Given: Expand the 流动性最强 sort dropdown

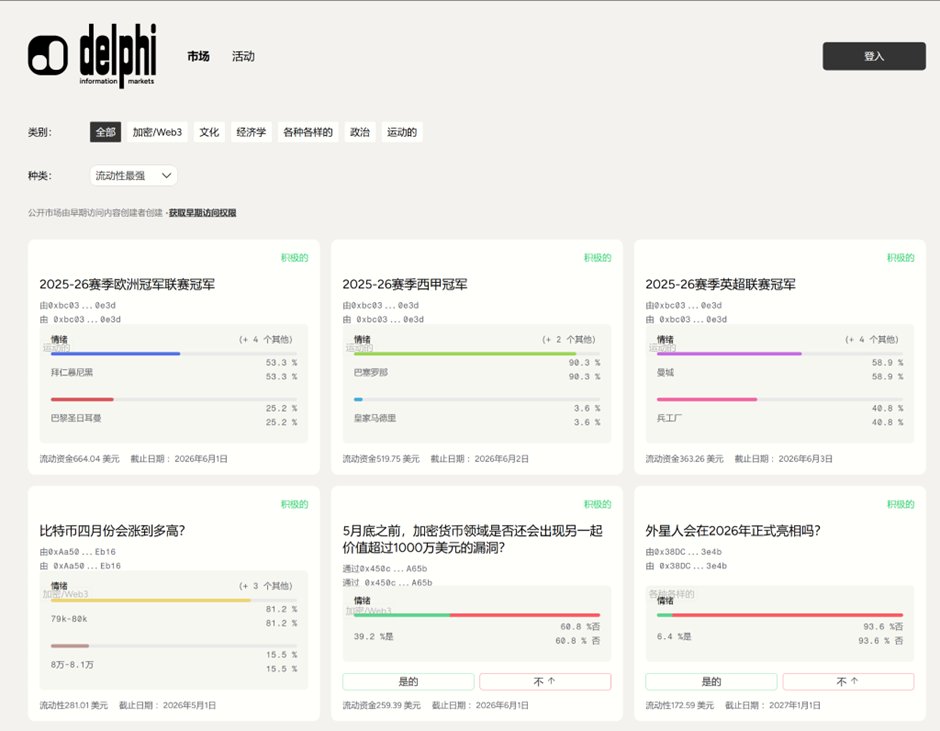Looking at the screenshot, I should (x=133, y=176).
